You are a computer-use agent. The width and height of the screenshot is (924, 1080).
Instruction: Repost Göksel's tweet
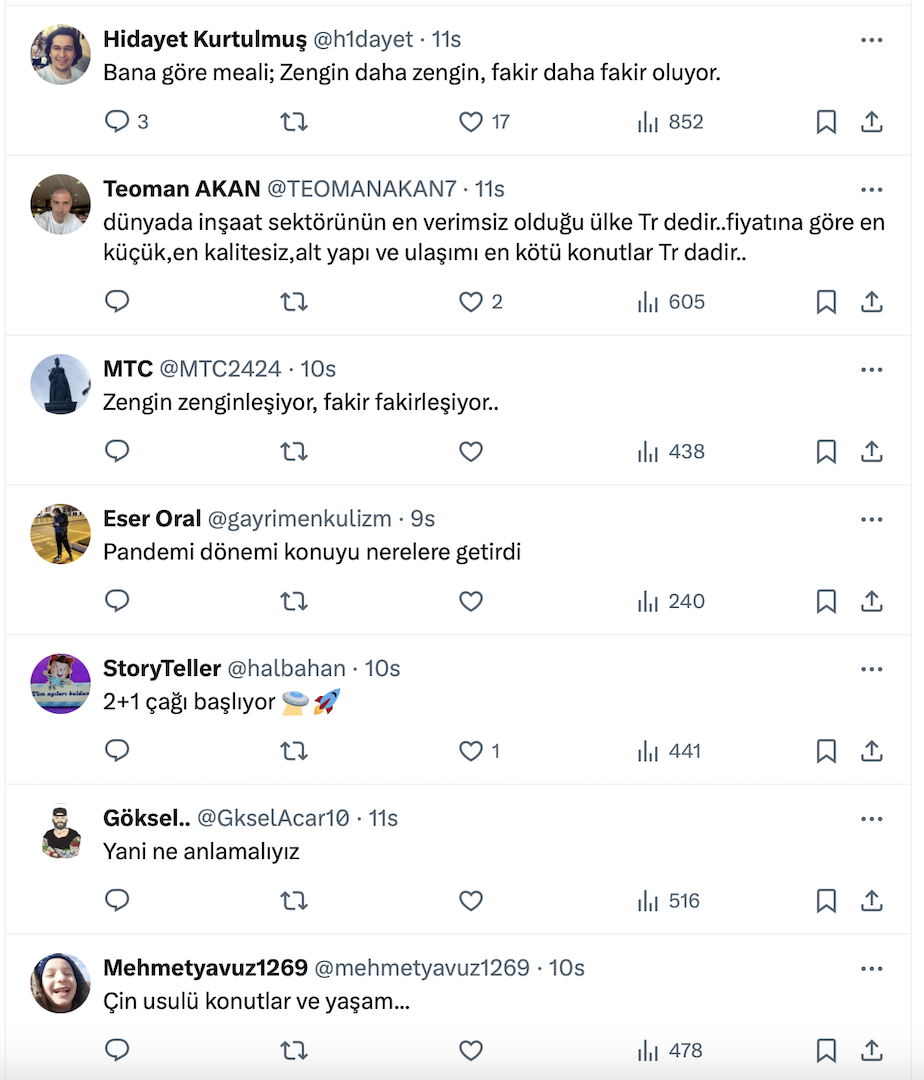294,901
